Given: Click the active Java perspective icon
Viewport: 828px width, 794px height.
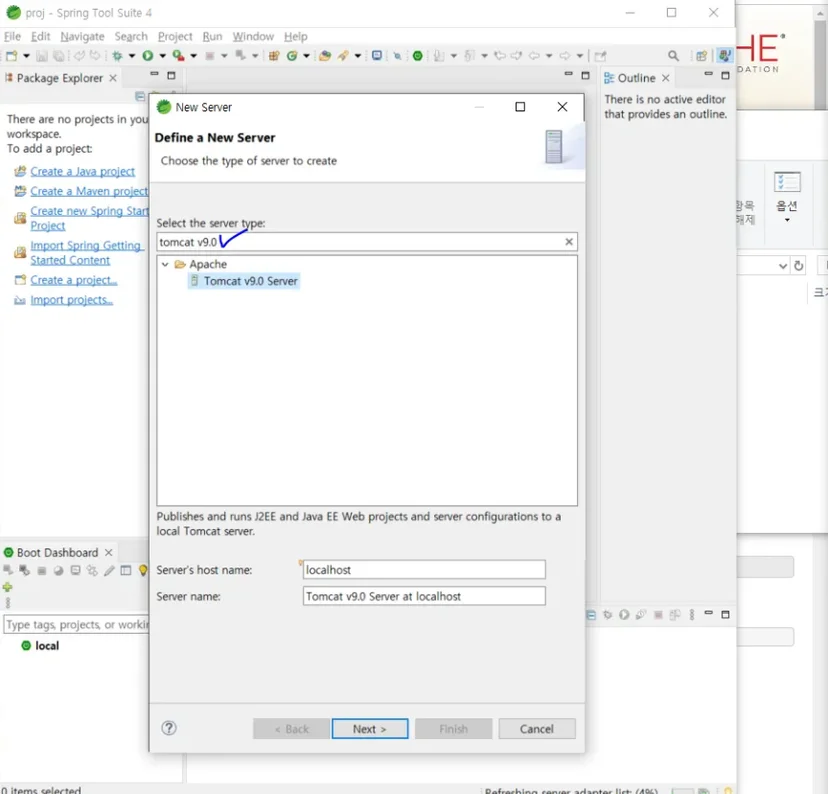Looking at the screenshot, I should click(724, 55).
